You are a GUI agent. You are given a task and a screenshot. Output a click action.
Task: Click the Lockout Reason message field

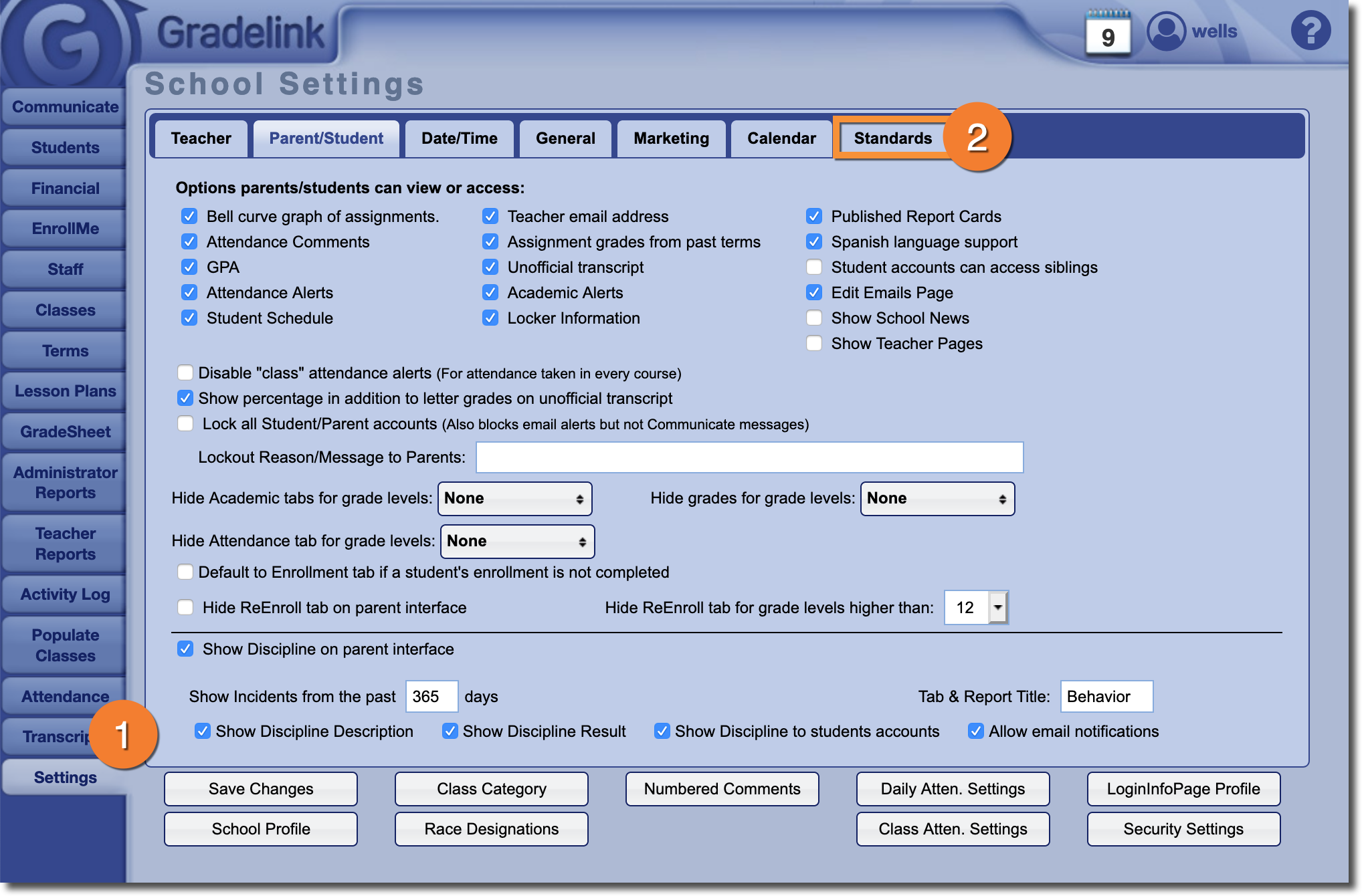[749, 457]
